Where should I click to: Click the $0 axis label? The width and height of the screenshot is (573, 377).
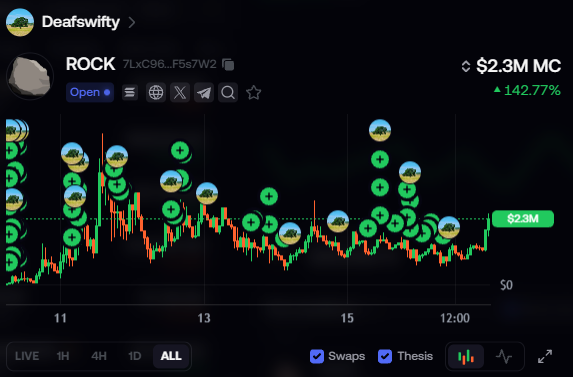[506, 285]
